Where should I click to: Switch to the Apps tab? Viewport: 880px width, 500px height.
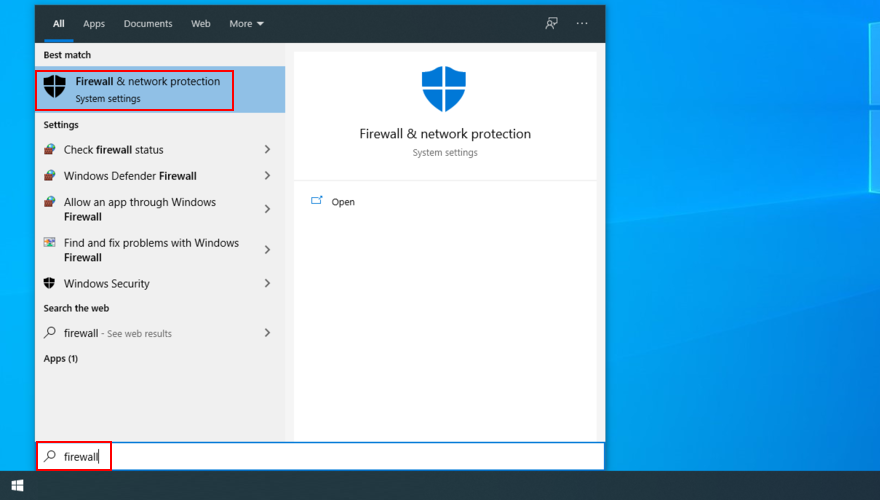[94, 23]
